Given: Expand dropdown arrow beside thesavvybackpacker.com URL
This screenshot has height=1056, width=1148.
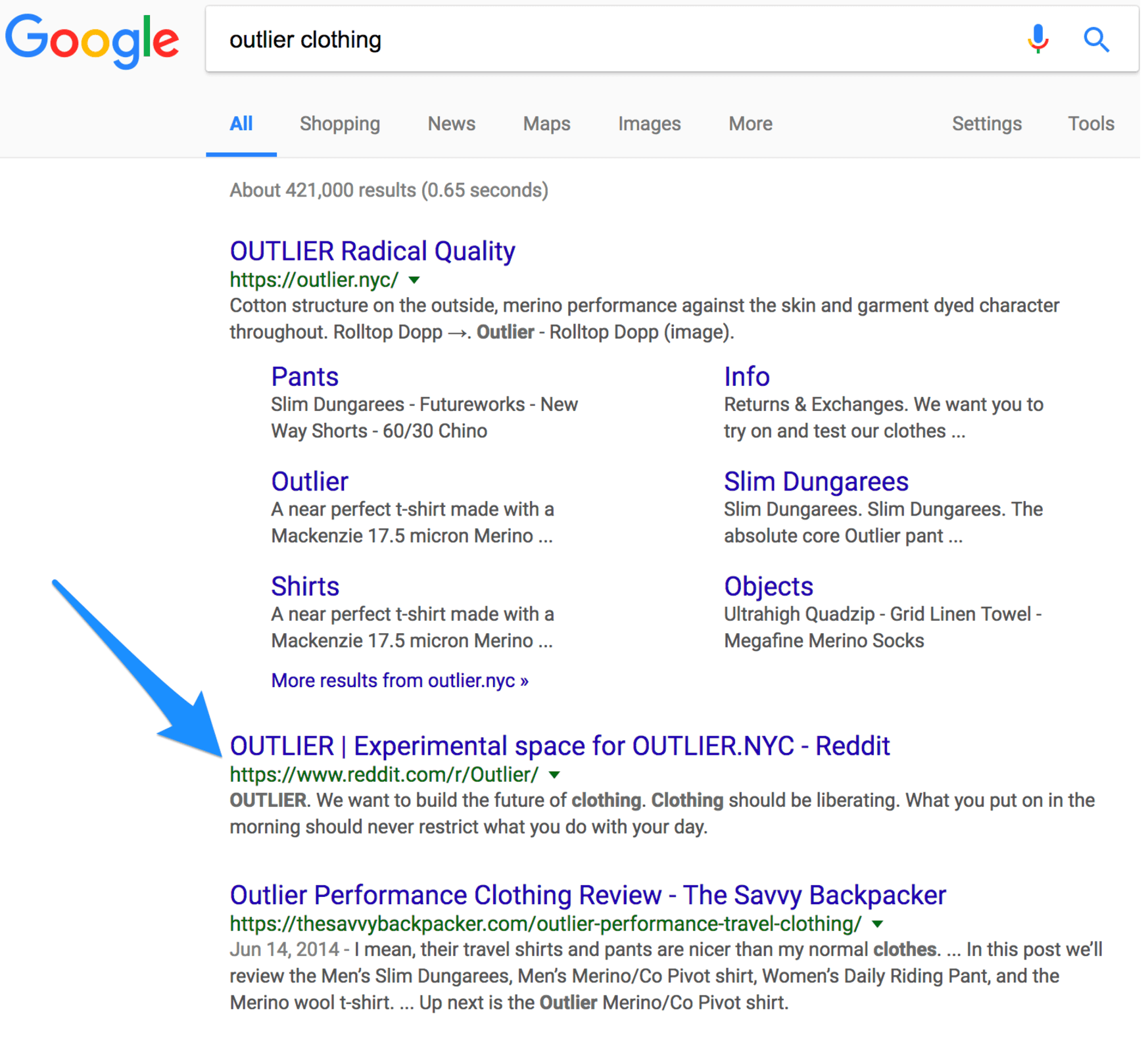Looking at the screenshot, I should [877, 924].
